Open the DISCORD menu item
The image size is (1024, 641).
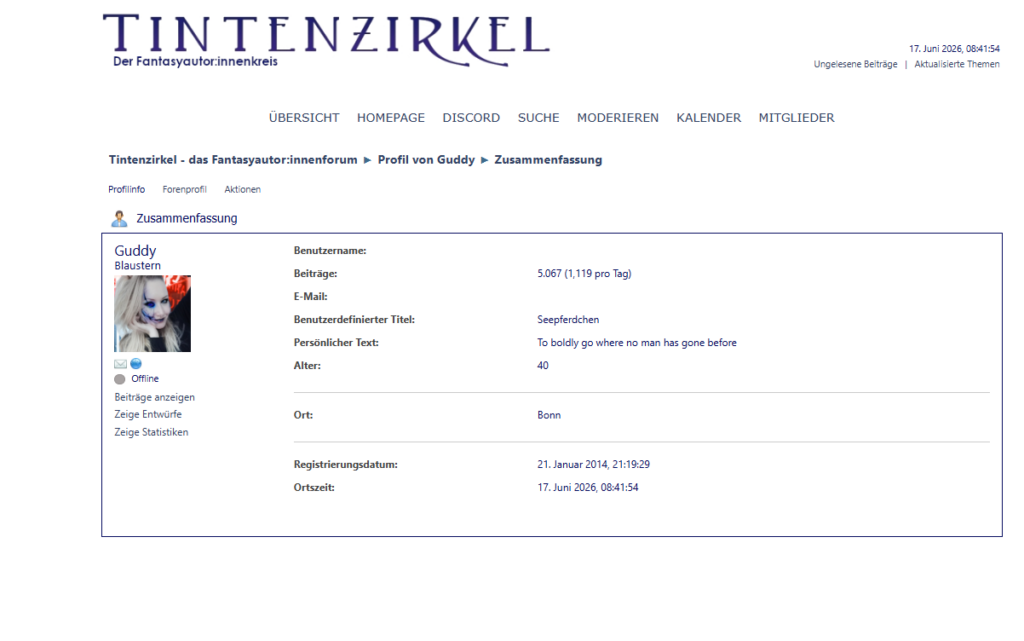point(471,117)
